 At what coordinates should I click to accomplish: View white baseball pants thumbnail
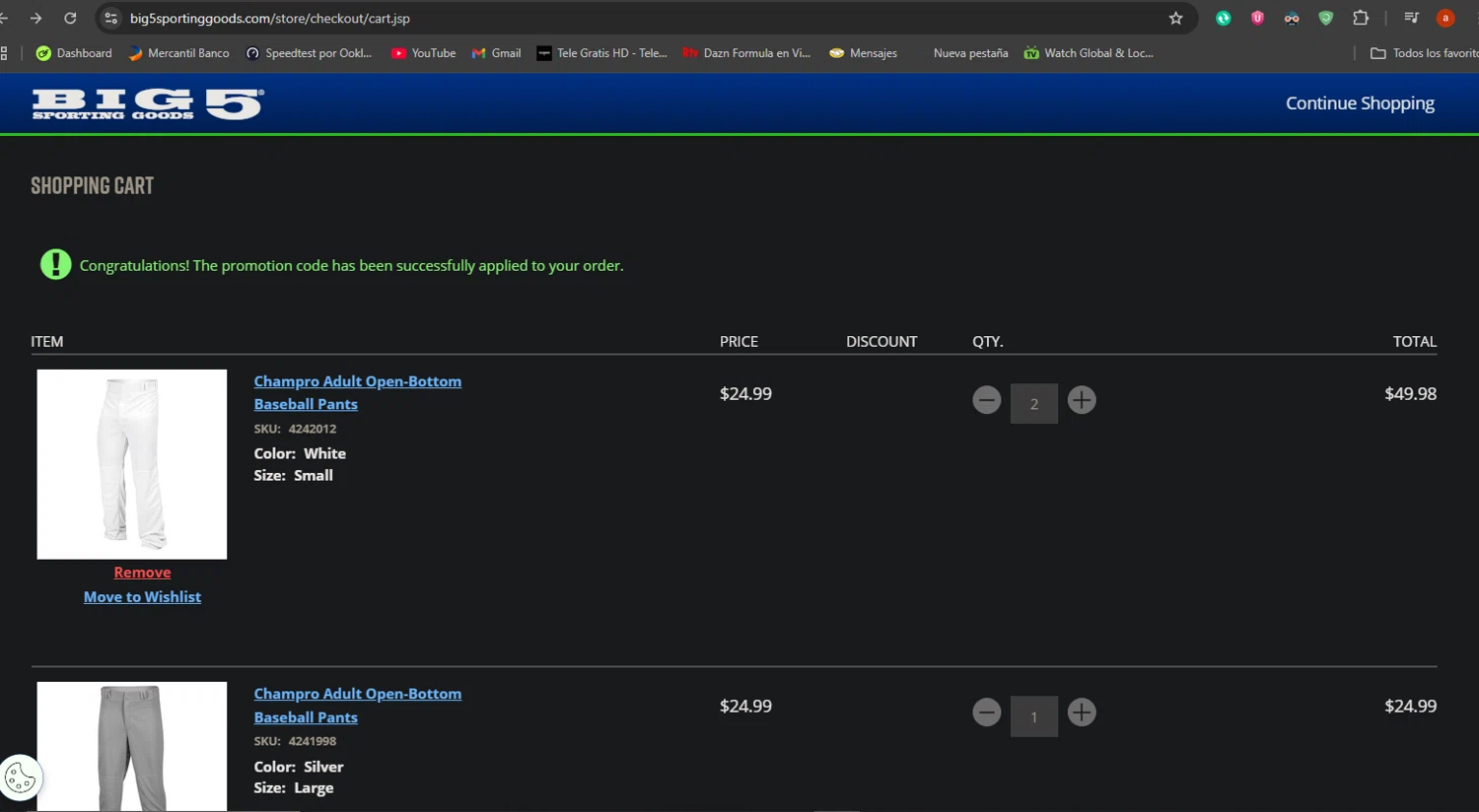click(132, 464)
